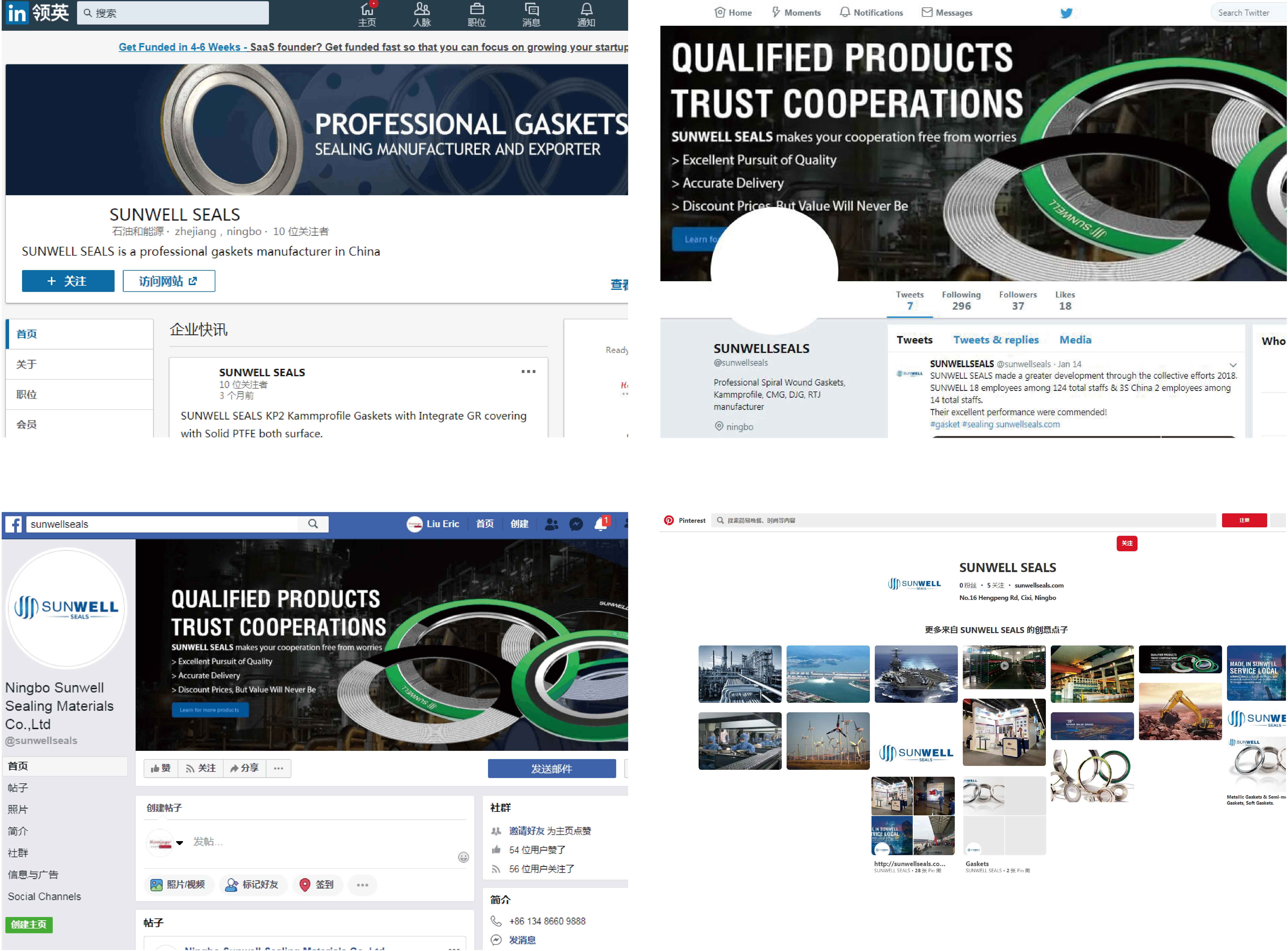1288x951 pixels.
Task: Click the Pinterest logo icon
Action: pyautogui.click(x=669, y=520)
